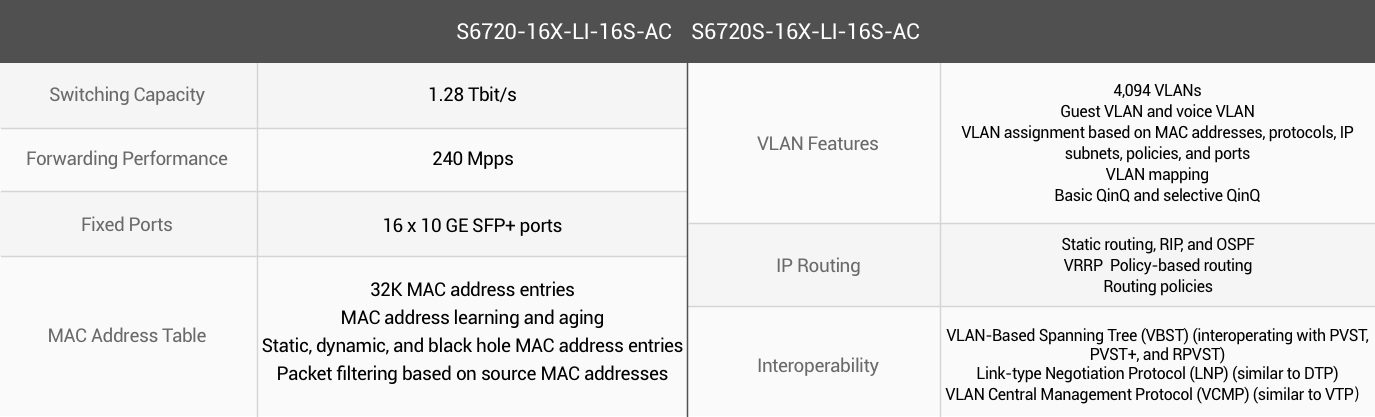Select the MAC Address Table label
1375x417 pixels.
point(127,336)
